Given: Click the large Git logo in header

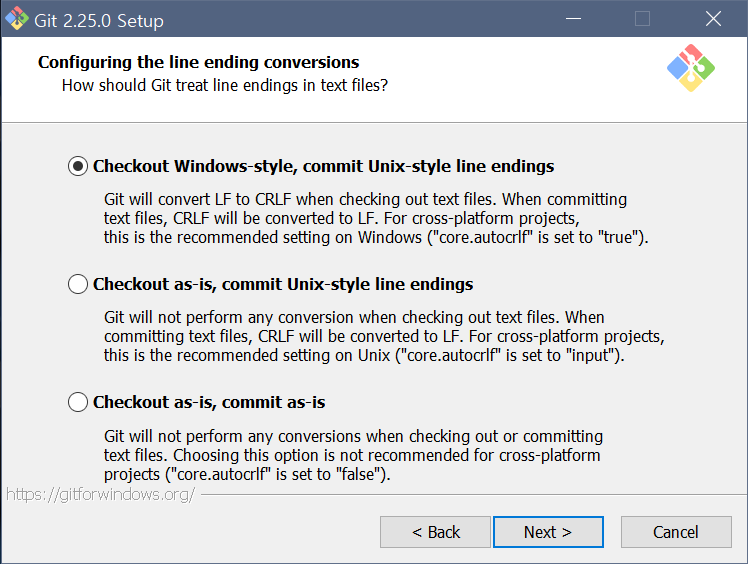Looking at the screenshot, I should 691,68.
